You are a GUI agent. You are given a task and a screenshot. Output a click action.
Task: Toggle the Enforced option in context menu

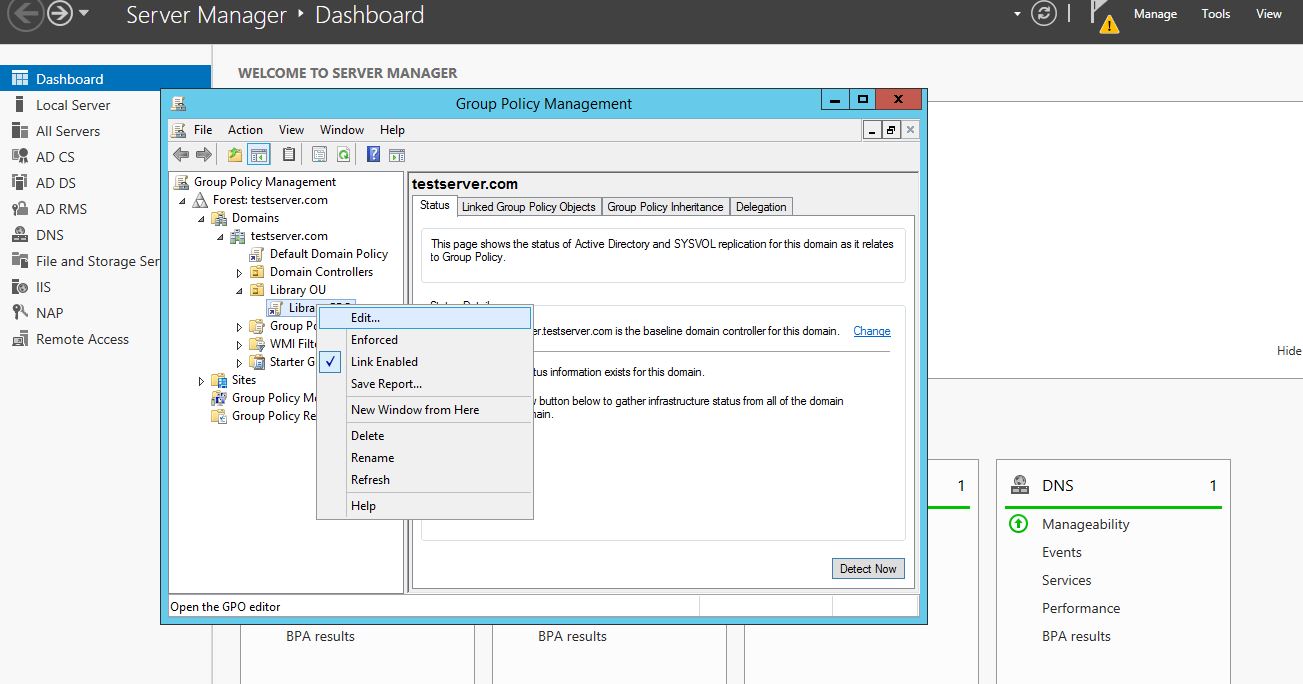[x=374, y=340]
